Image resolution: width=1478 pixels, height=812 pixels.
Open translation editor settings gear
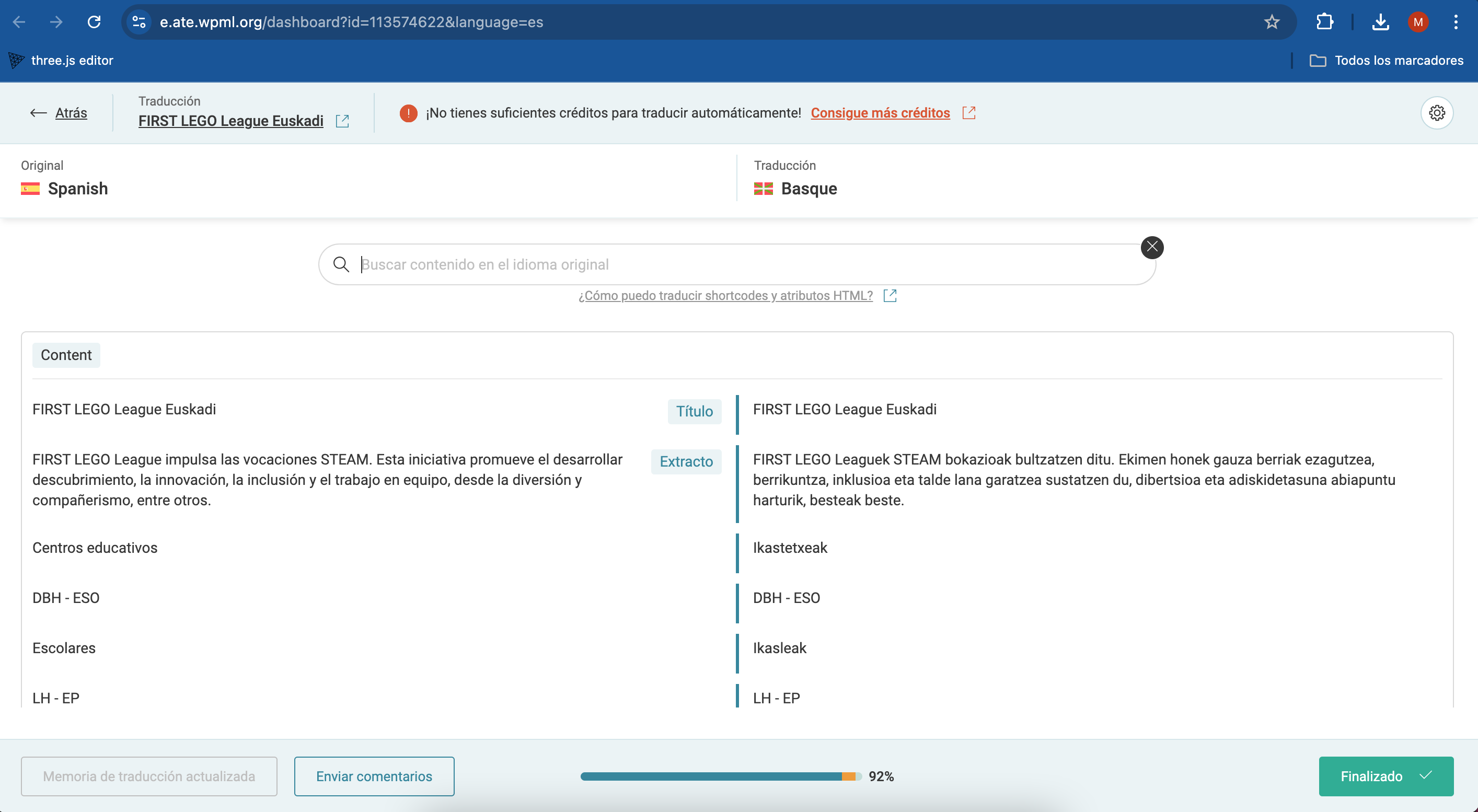tap(1437, 113)
